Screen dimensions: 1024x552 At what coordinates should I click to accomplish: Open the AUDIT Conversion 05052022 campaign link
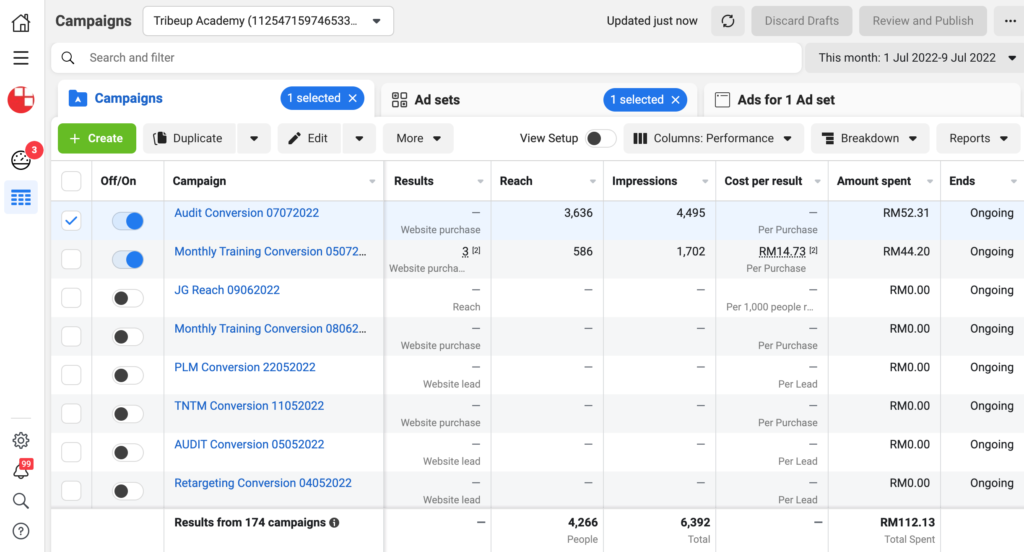coord(249,444)
